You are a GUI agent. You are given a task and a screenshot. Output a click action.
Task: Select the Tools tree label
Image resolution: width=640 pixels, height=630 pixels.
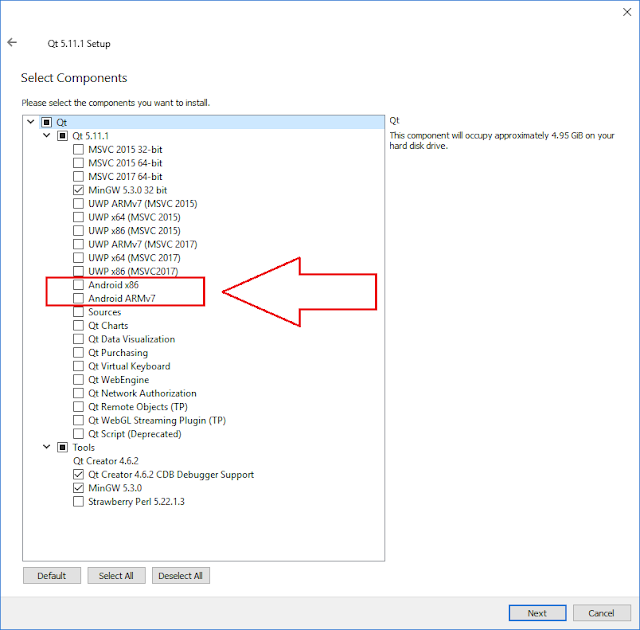point(84,447)
